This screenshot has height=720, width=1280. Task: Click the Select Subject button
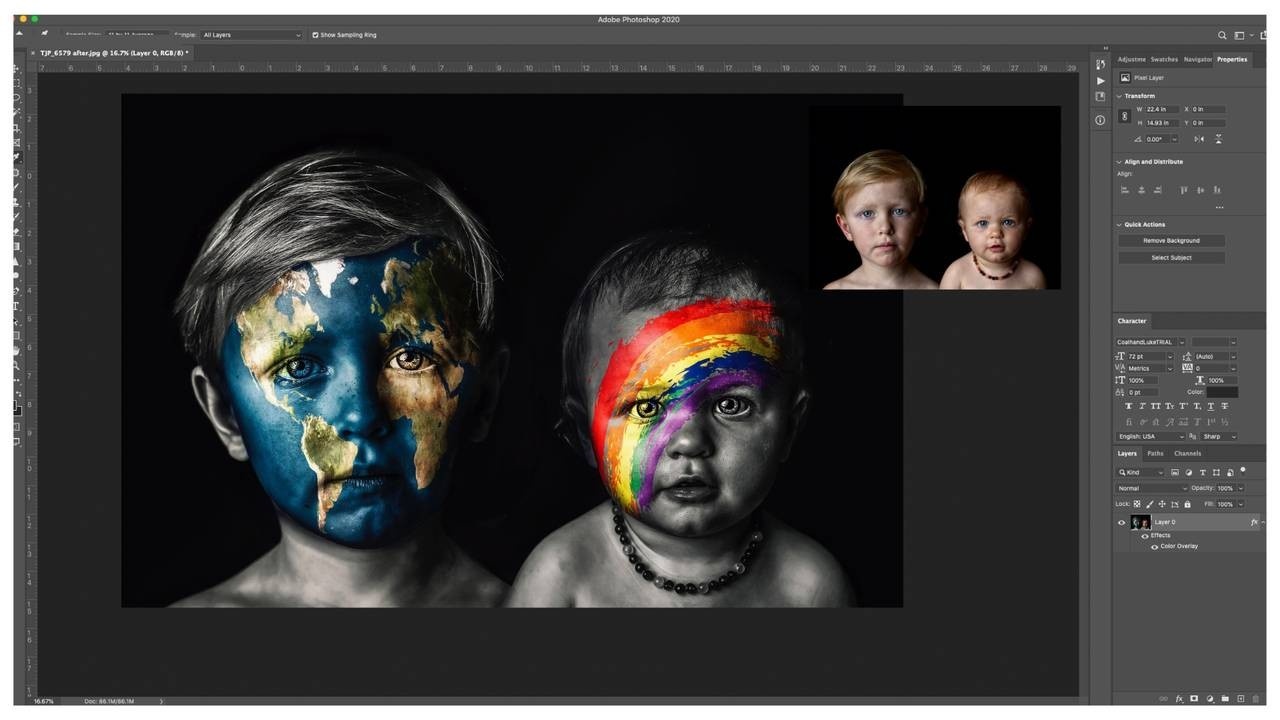[x=1171, y=258]
